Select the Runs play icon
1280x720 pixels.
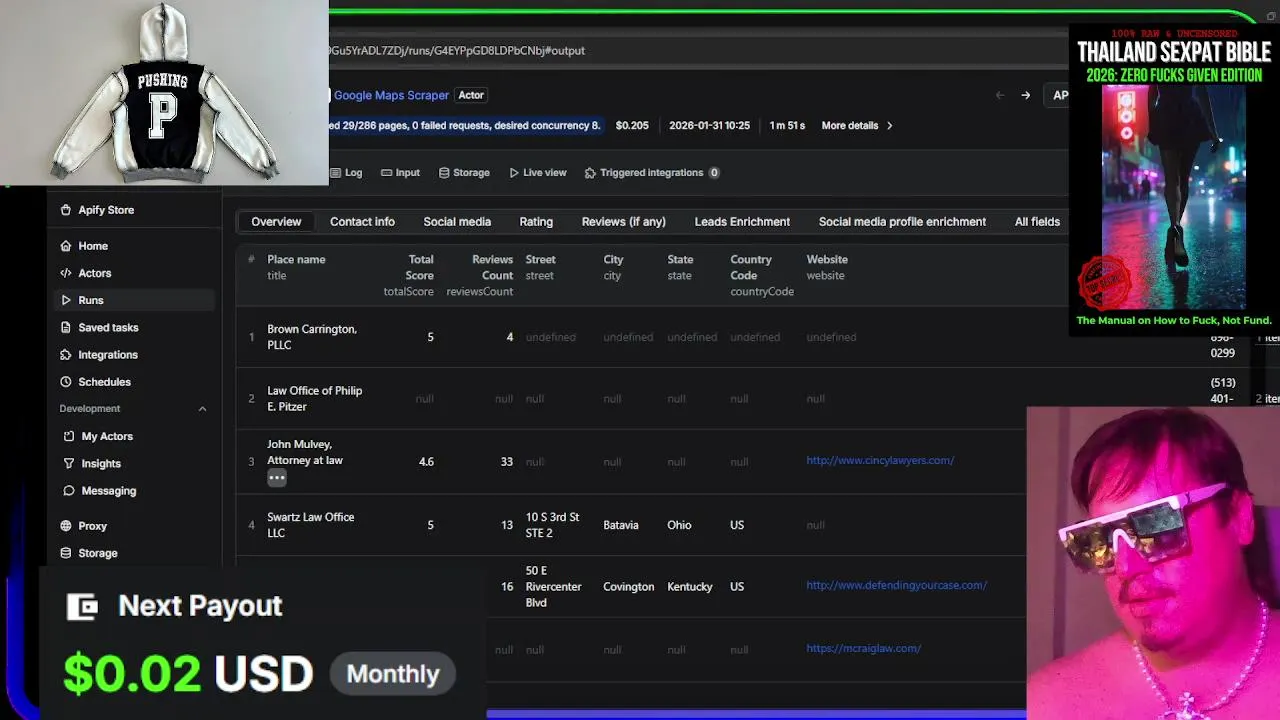pos(66,300)
